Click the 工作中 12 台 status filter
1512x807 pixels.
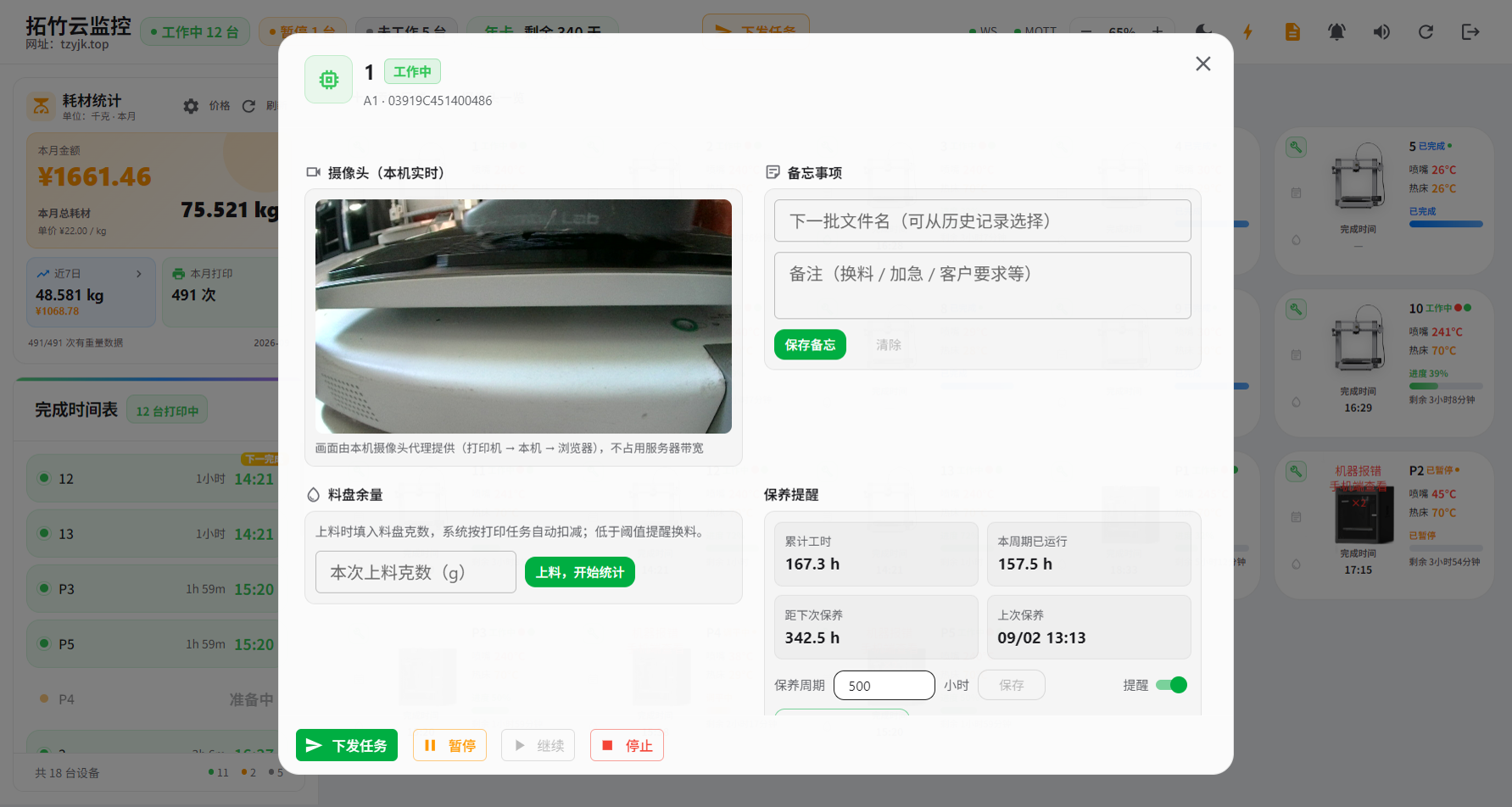pyautogui.click(x=195, y=32)
